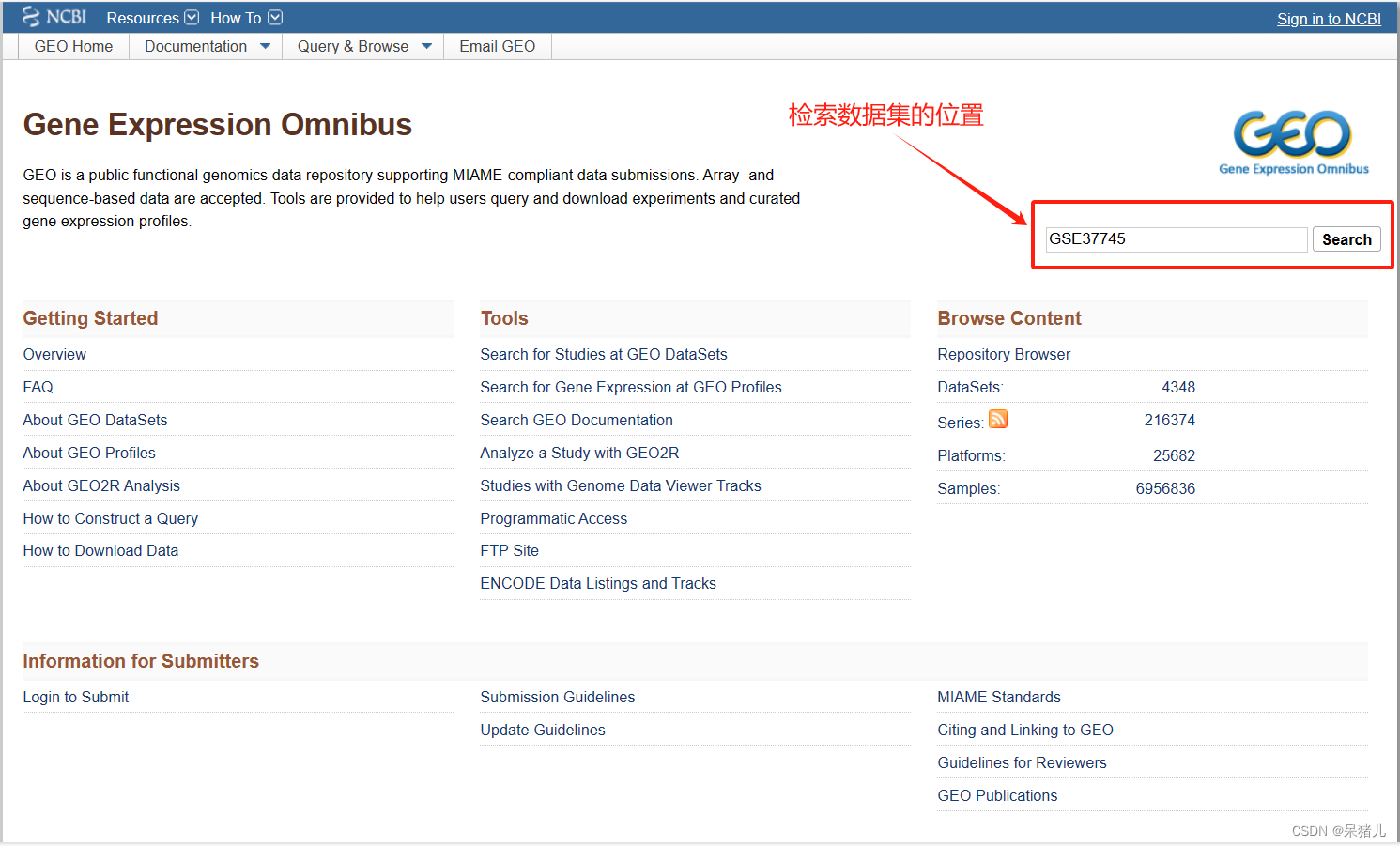Image resolution: width=1400 pixels, height=846 pixels.
Task: Open Search GEO Documentation link
Action: [x=577, y=420]
